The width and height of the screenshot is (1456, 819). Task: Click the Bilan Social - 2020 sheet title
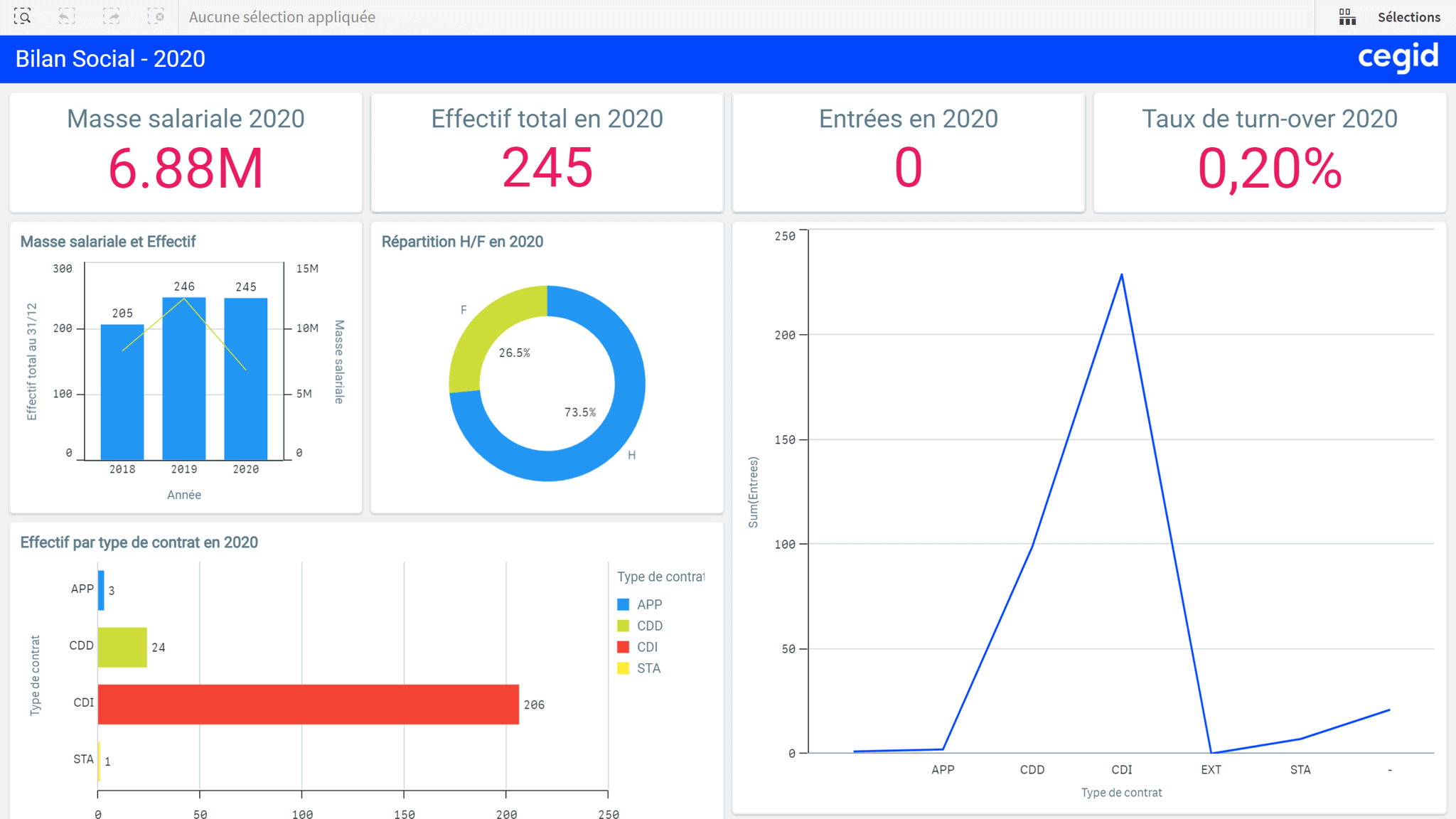(109, 59)
